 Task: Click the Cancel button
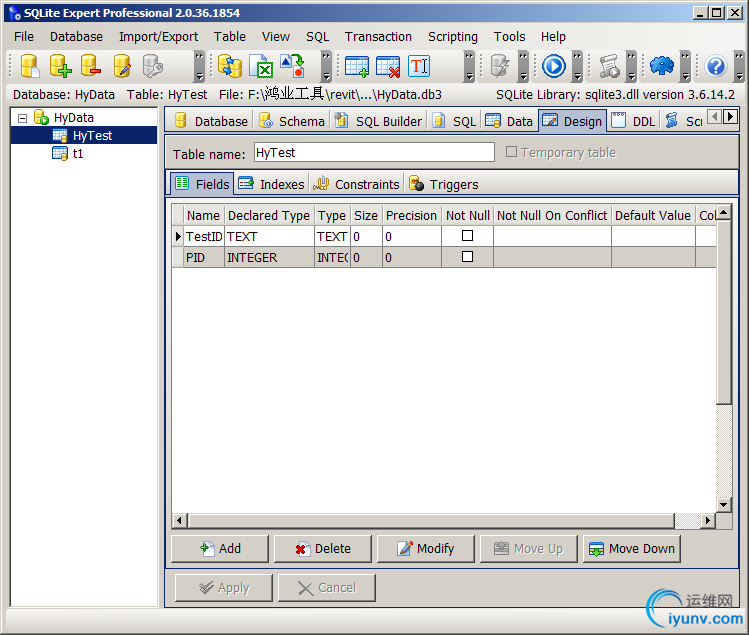[327, 588]
